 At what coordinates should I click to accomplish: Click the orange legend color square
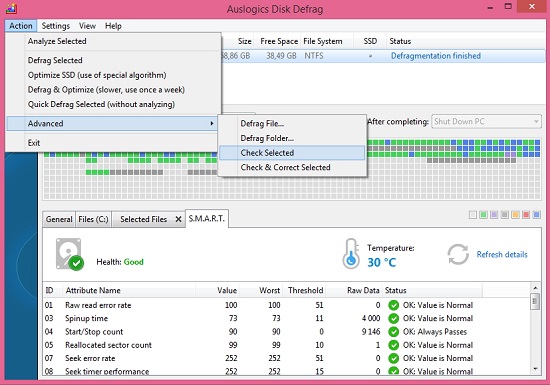point(515,215)
